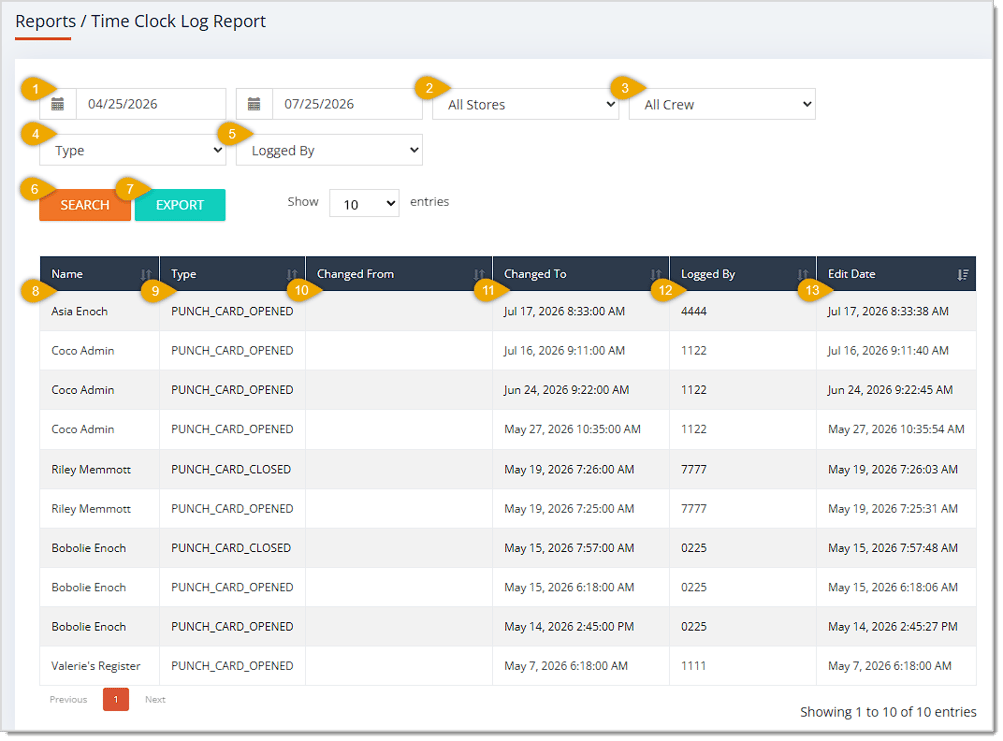Image resolution: width=1003 pixels, height=741 pixels.
Task: Click the SEARCH button
Action: [85, 205]
